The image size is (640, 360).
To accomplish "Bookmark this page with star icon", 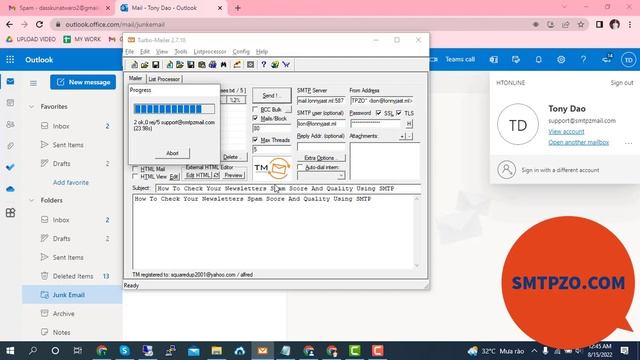I will [x=581, y=24].
